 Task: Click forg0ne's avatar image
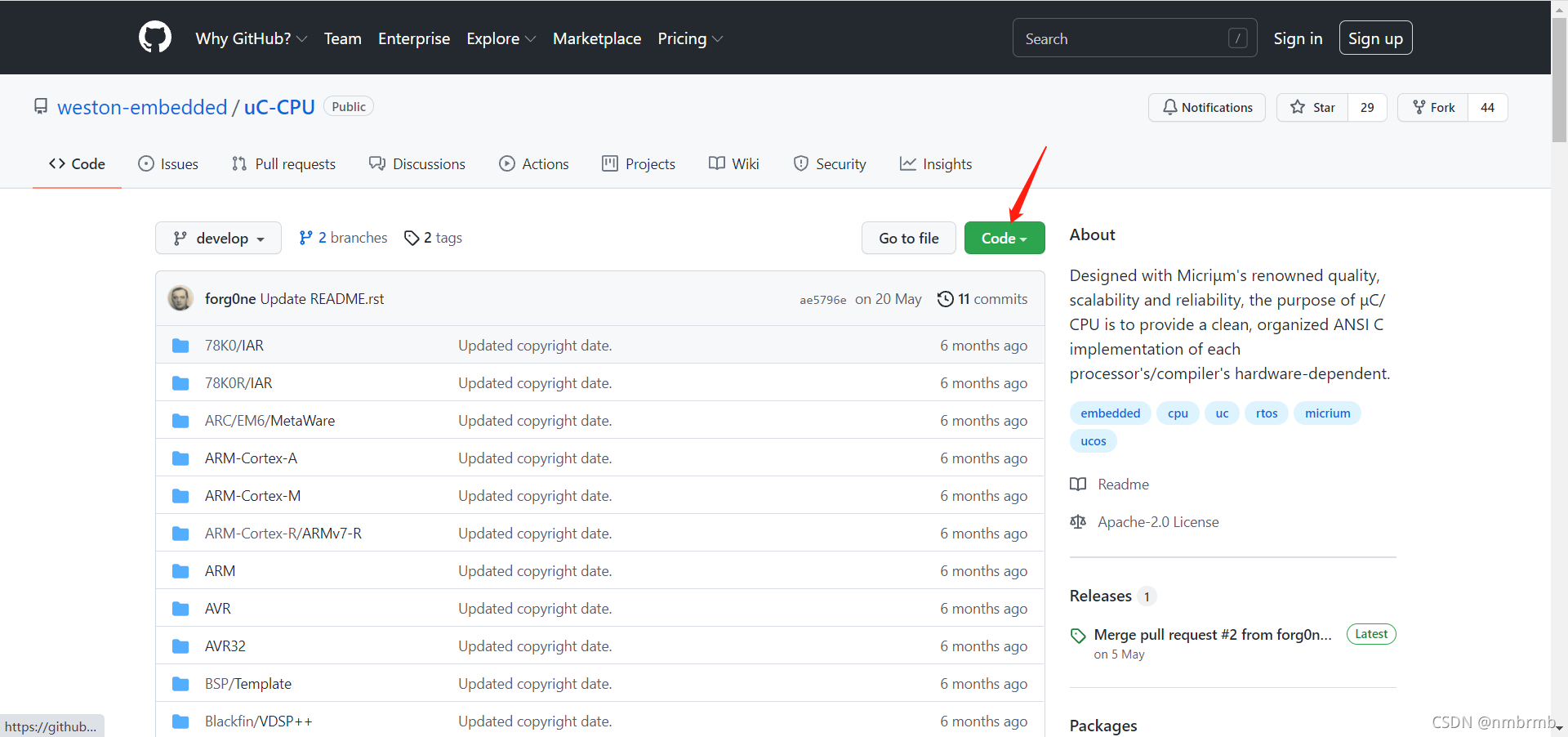(x=180, y=298)
